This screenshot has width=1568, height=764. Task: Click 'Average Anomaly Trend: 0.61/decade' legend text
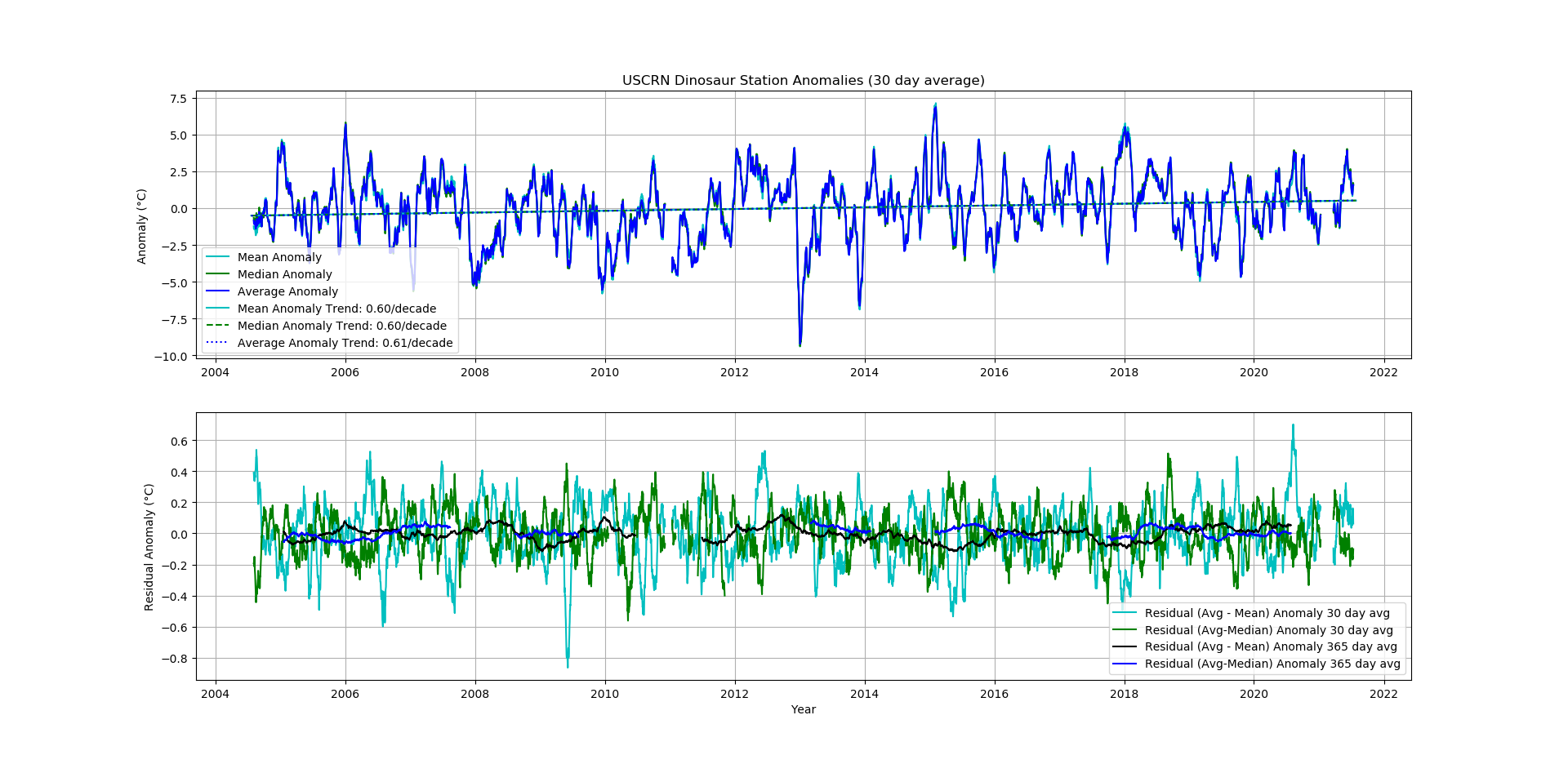tap(345, 343)
